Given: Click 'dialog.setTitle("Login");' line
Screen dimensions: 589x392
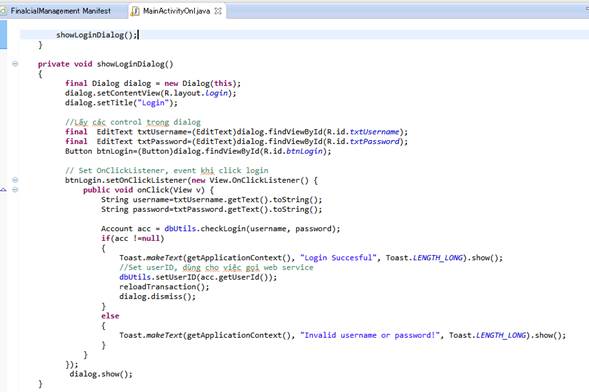Looking at the screenshot, I should tap(121, 103).
